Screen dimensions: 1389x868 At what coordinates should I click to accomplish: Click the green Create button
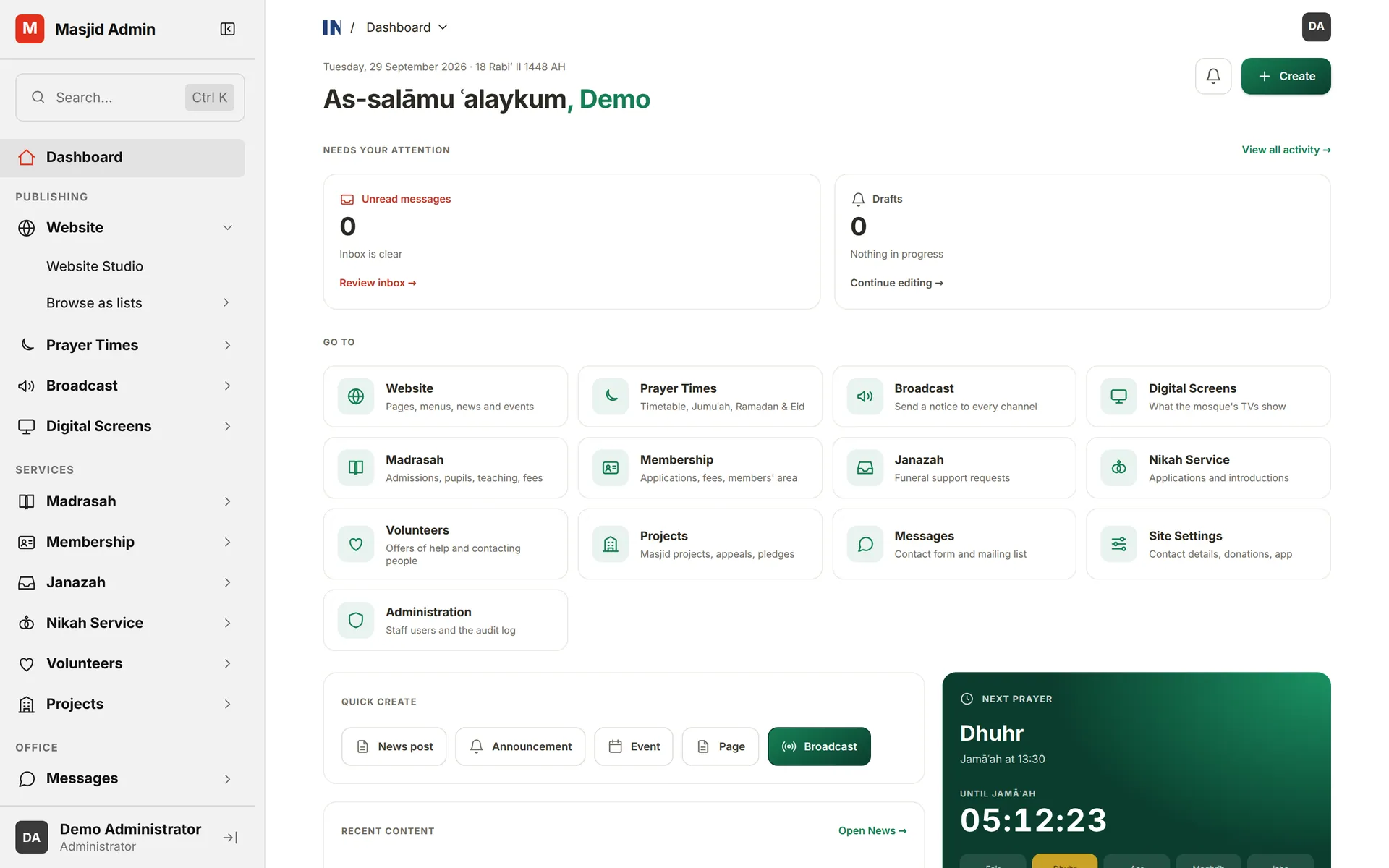[x=1286, y=76]
